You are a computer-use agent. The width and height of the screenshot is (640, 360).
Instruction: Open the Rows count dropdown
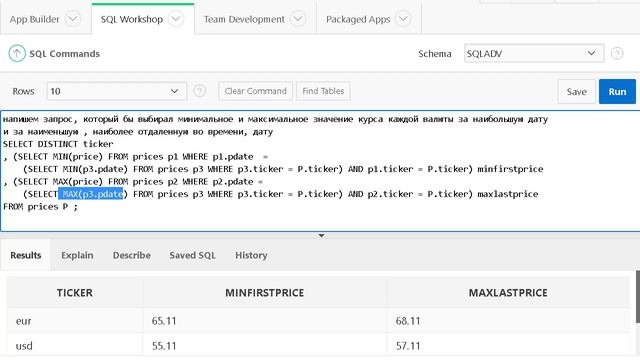pyautogui.click(x=116, y=91)
